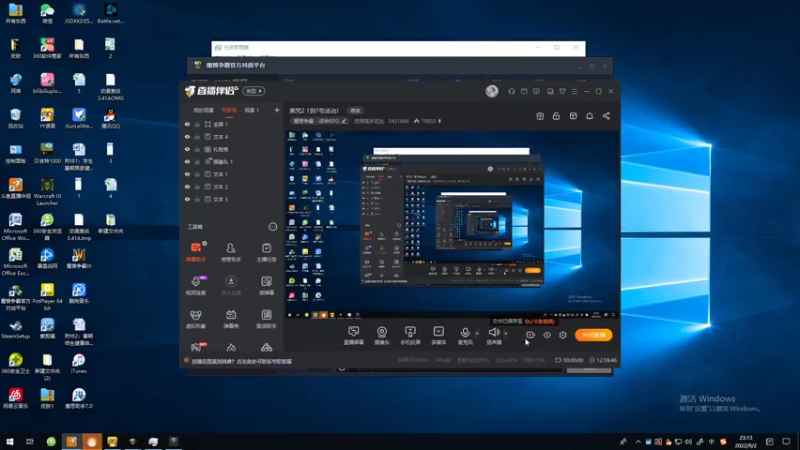Toggle lock on 文本 4 source
The width and height of the screenshot is (800, 450).
[197, 137]
